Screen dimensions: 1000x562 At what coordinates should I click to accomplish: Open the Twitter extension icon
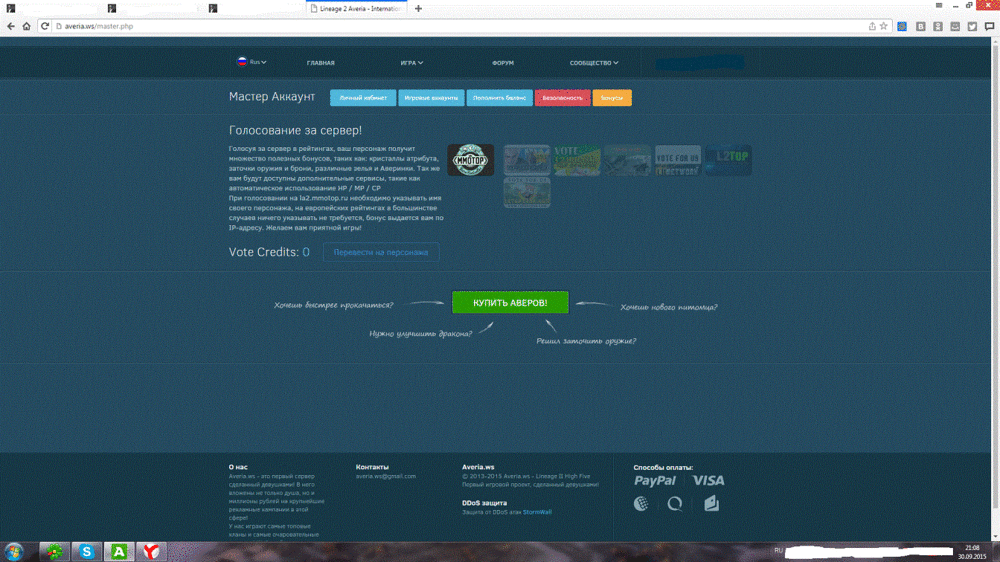coord(972,26)
